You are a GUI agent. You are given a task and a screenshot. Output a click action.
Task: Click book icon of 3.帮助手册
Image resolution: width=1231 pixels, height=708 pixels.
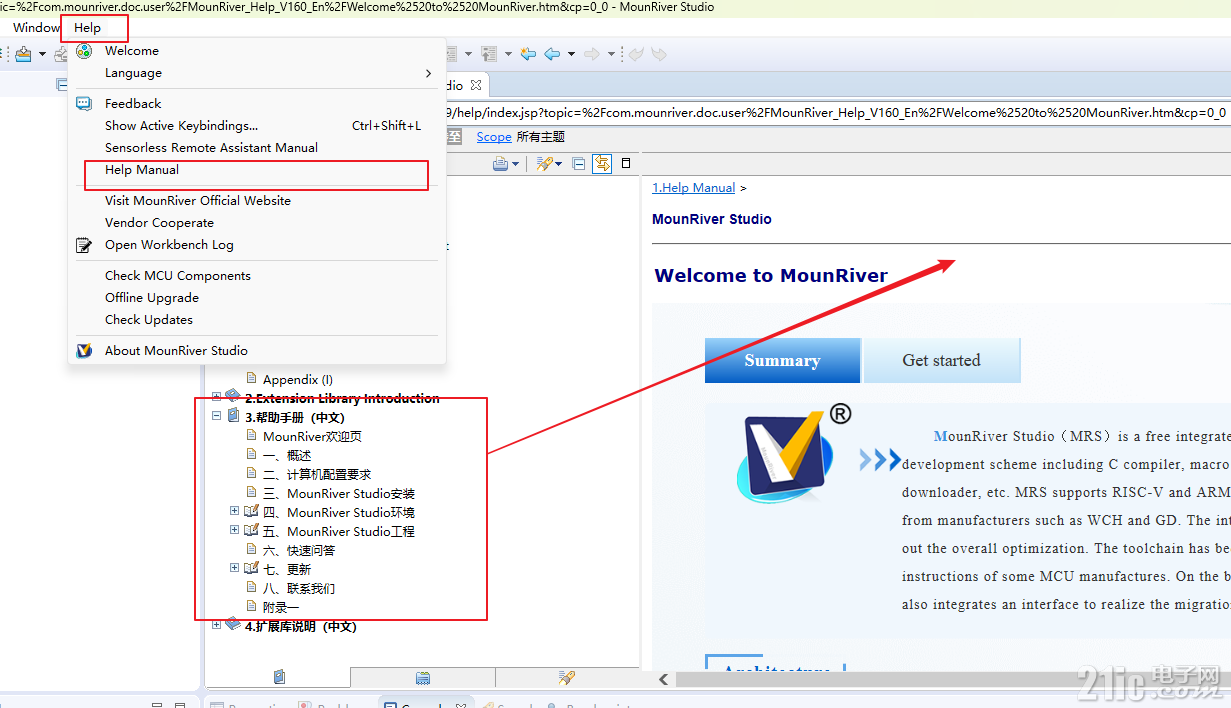[x=233, y=416]
